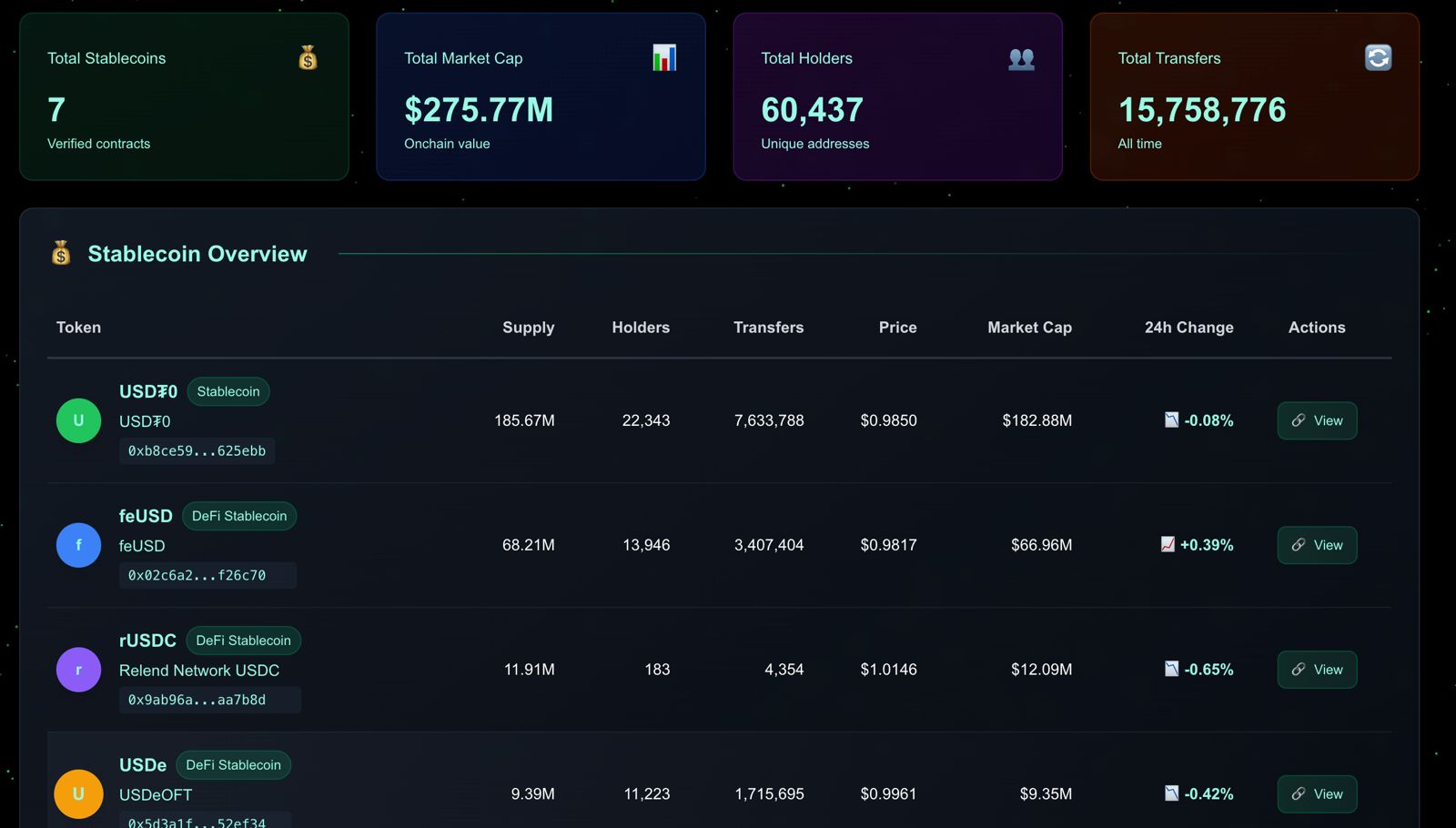The image size is (1456, 828).
Task: Click the USDeOFT subtitle
Action: (x=156, y=795)
